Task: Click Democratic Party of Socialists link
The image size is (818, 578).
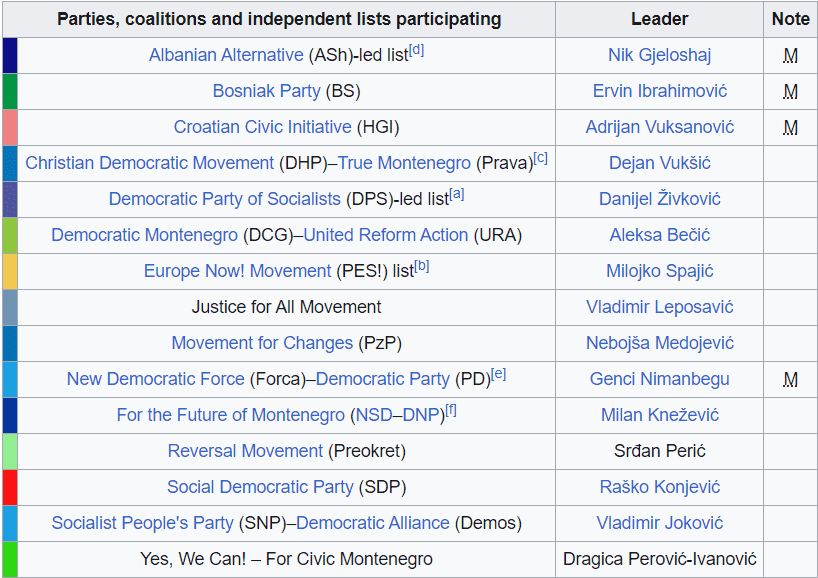Action: (225, 199)
